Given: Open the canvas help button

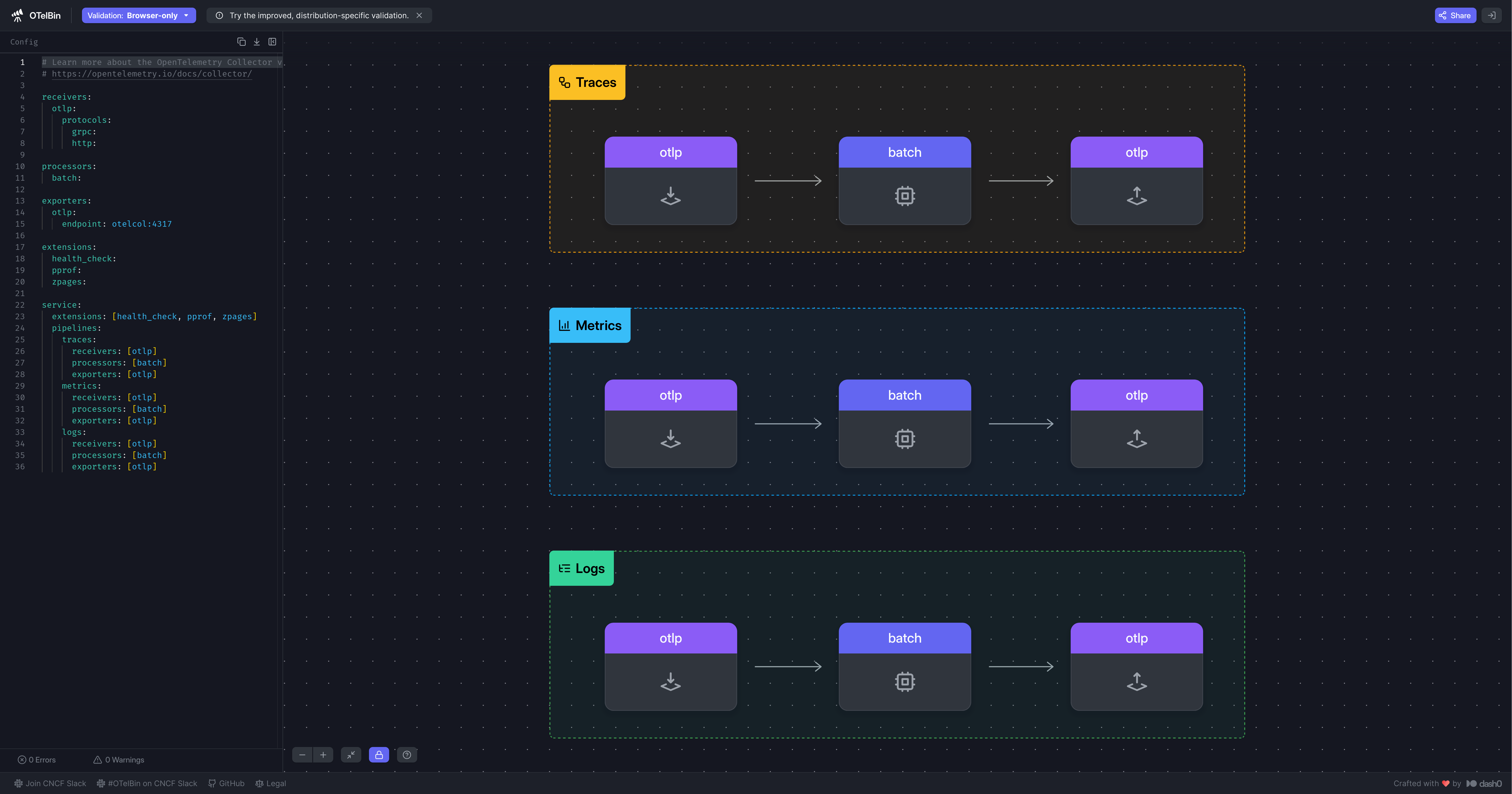Looking at the screenshot, I should [x=407, y=755].
